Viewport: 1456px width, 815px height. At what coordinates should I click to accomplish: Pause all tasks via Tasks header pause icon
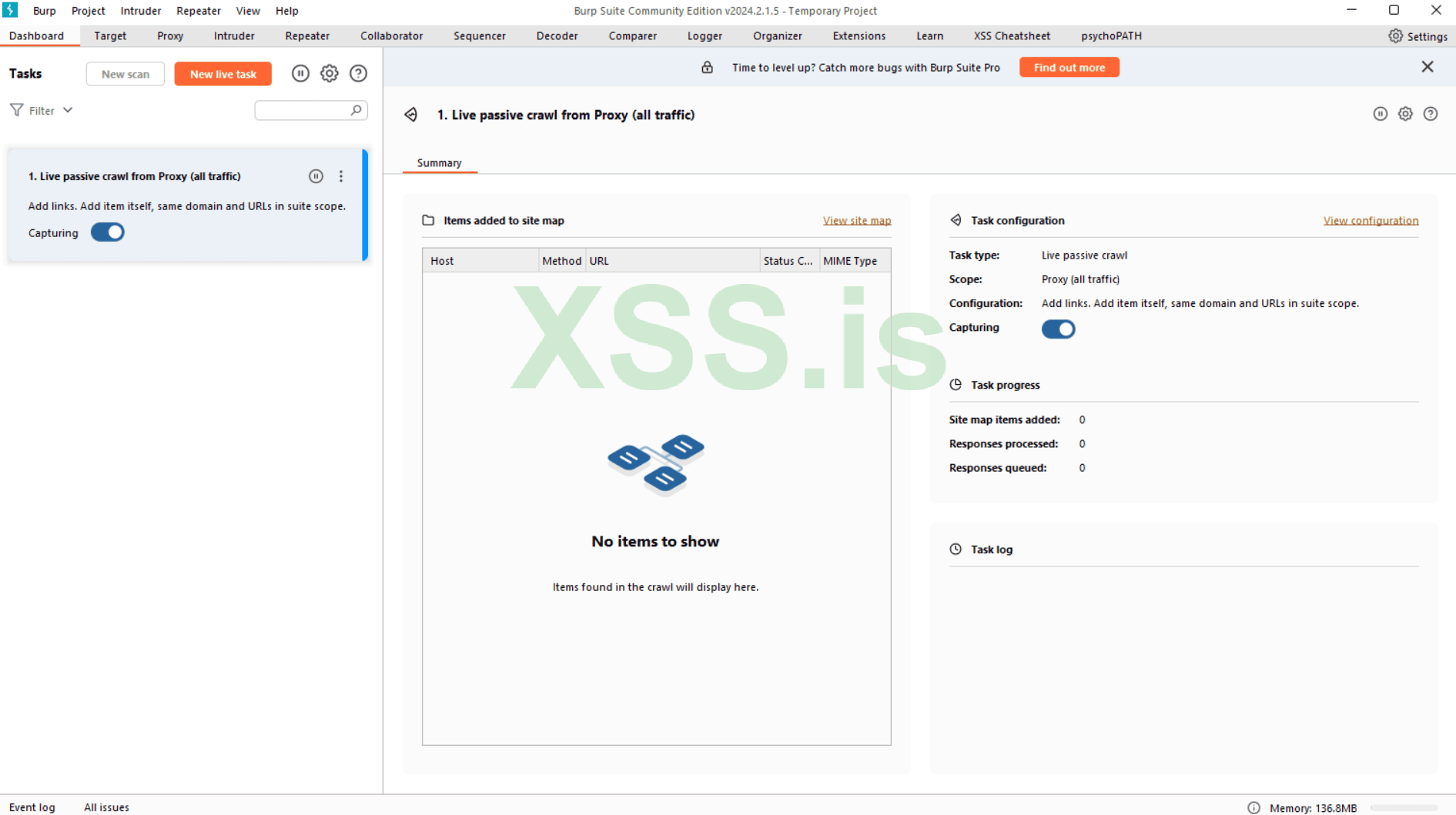point(300,73)
